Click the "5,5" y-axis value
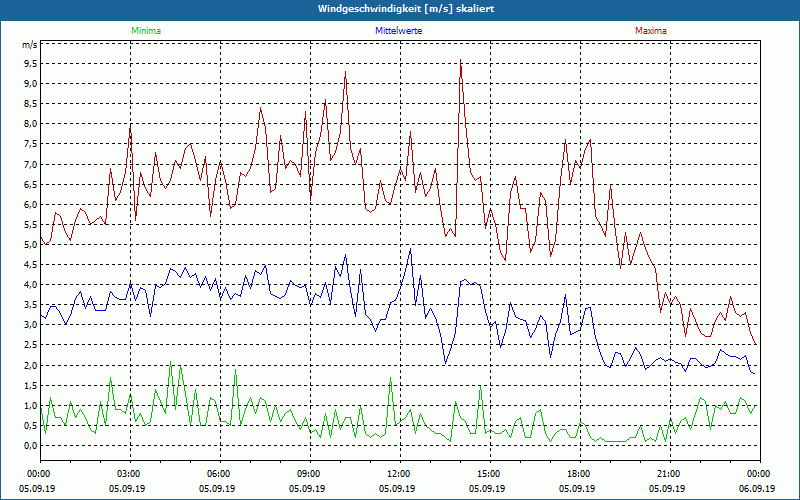Viewport: 800px width, 500px height. pyautogui.click(x=31, y=224)
